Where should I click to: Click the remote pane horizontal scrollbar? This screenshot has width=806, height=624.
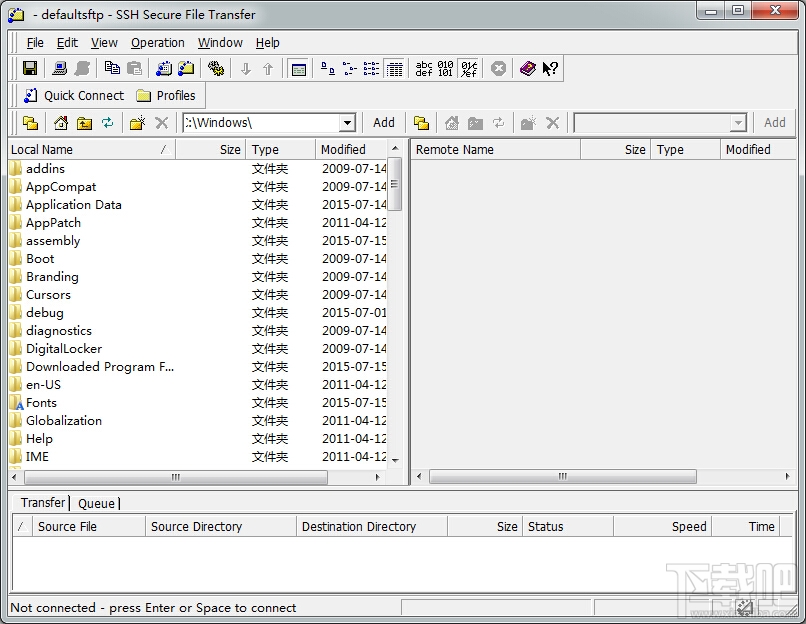[x=563, y=477]
